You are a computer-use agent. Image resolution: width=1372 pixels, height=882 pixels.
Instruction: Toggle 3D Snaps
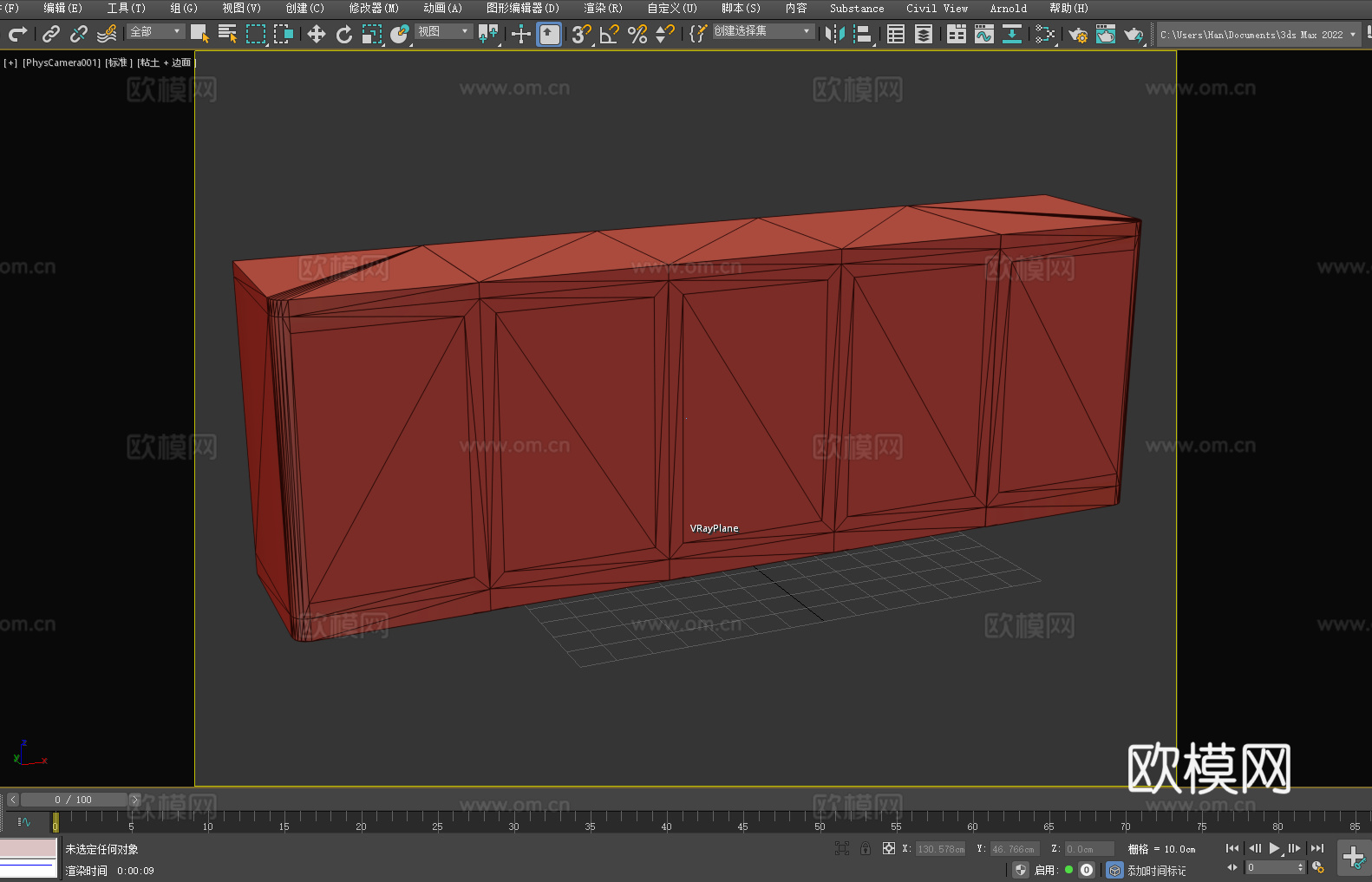point(582,34)
